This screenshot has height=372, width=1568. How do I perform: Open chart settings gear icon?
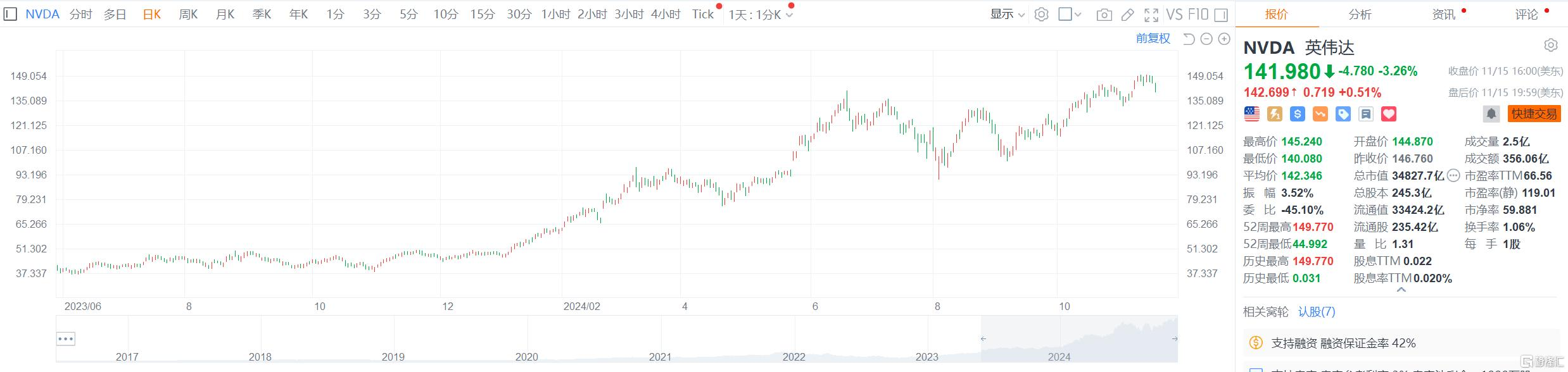click(x=1041, y=15)
